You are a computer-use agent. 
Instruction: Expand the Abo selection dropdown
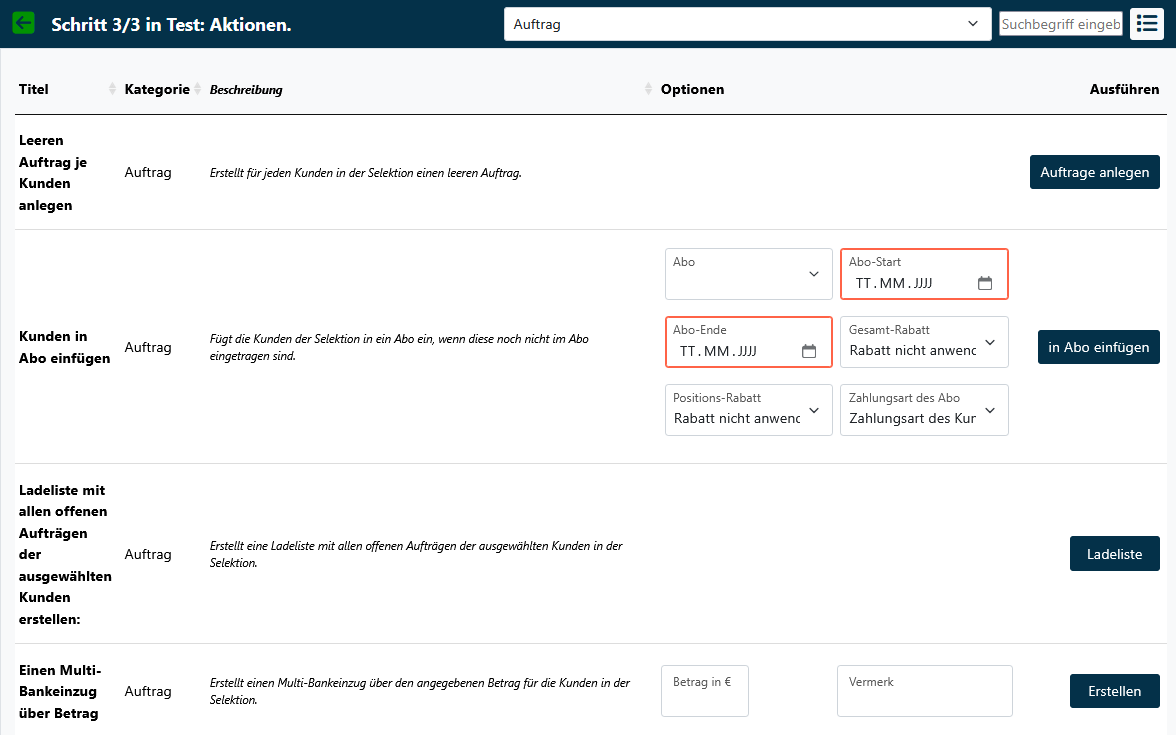click(x=748, y=274)
